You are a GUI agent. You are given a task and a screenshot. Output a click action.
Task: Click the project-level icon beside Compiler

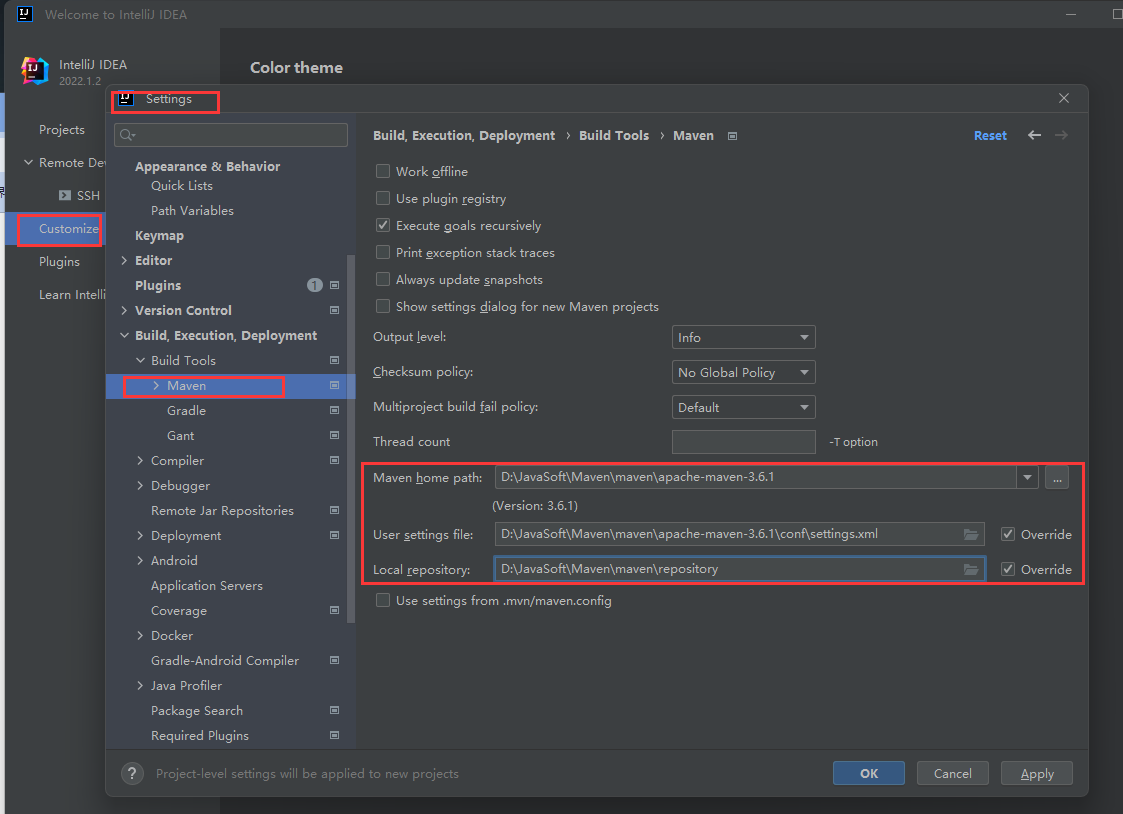tap(334, 460)
